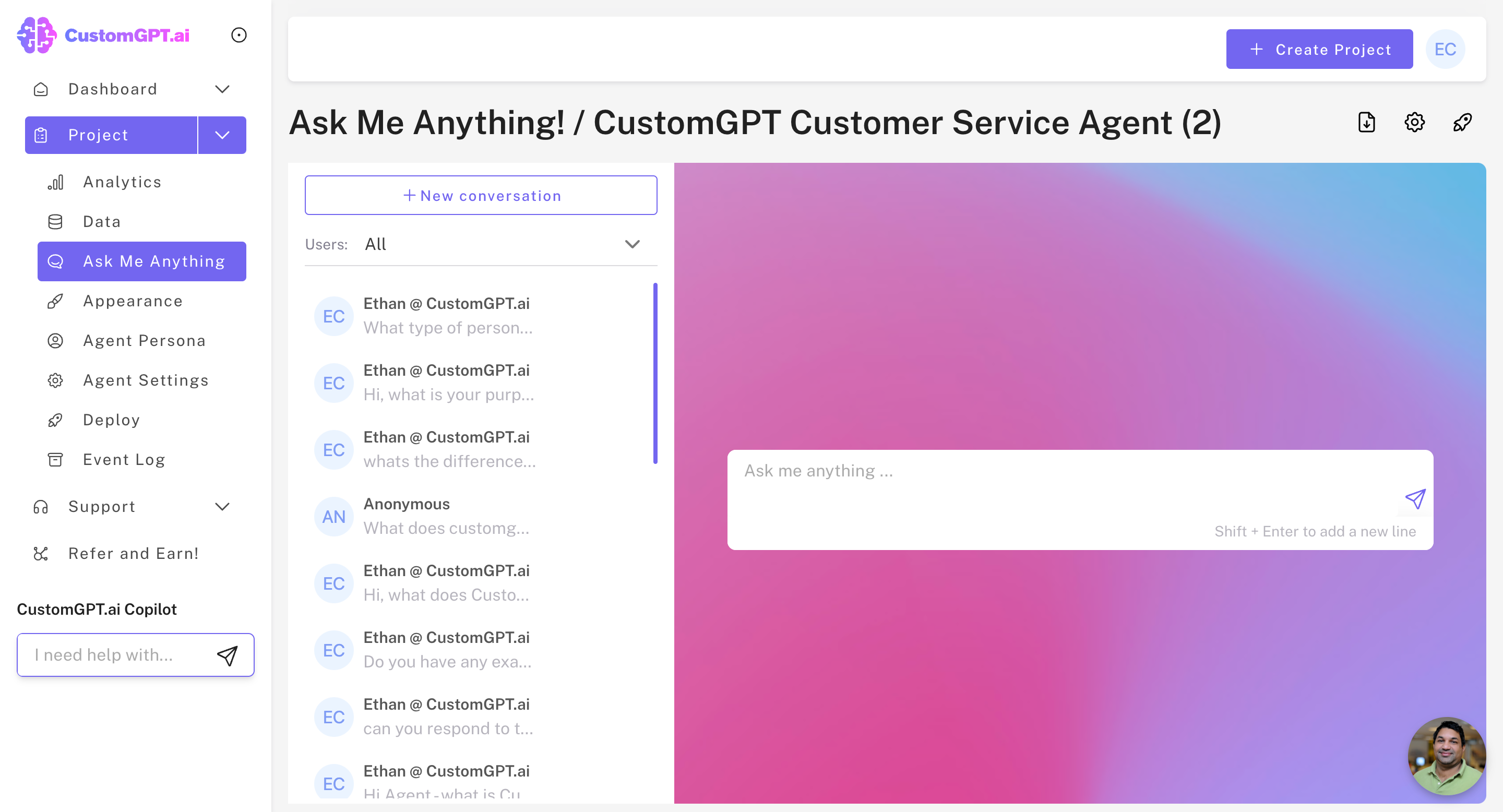The width and height of the screenshot is (1503, 812).
Task: Click the CustomGPT.ai brain logo
Action: tap(36, 35)
